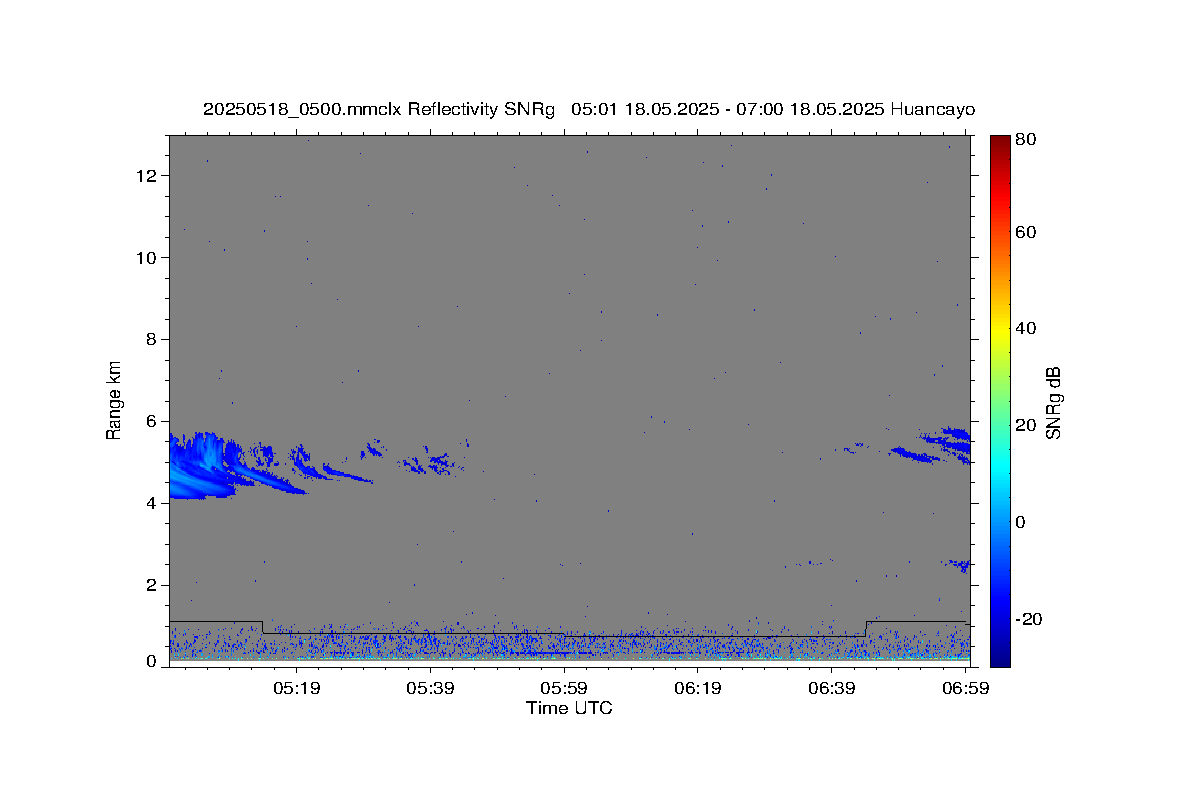Click the 'Time UTC' x-axis label
Screen dimensions: 1200x800
[569, 708]
